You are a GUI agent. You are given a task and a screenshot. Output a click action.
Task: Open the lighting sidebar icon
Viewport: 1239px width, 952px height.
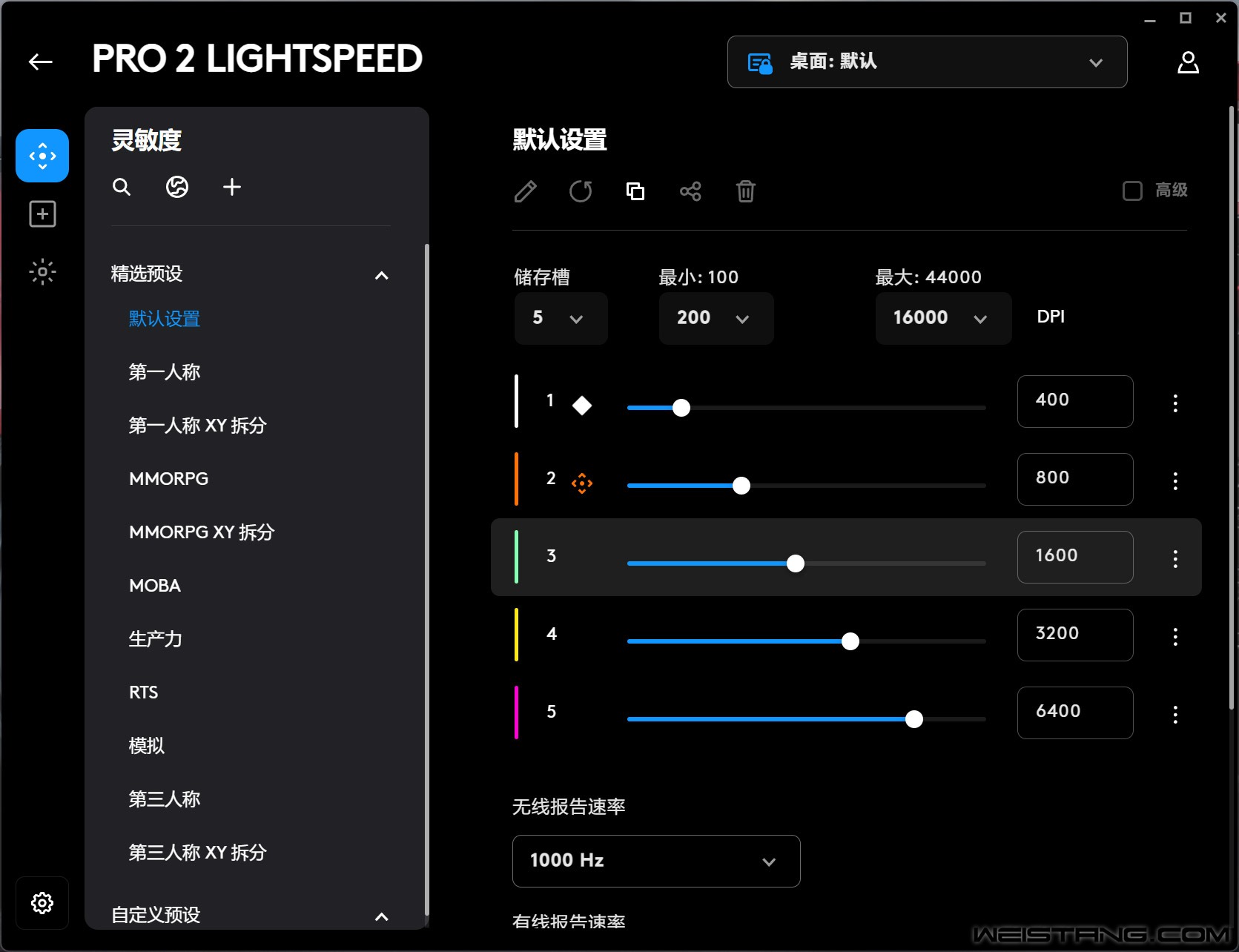tap(42, 272)
